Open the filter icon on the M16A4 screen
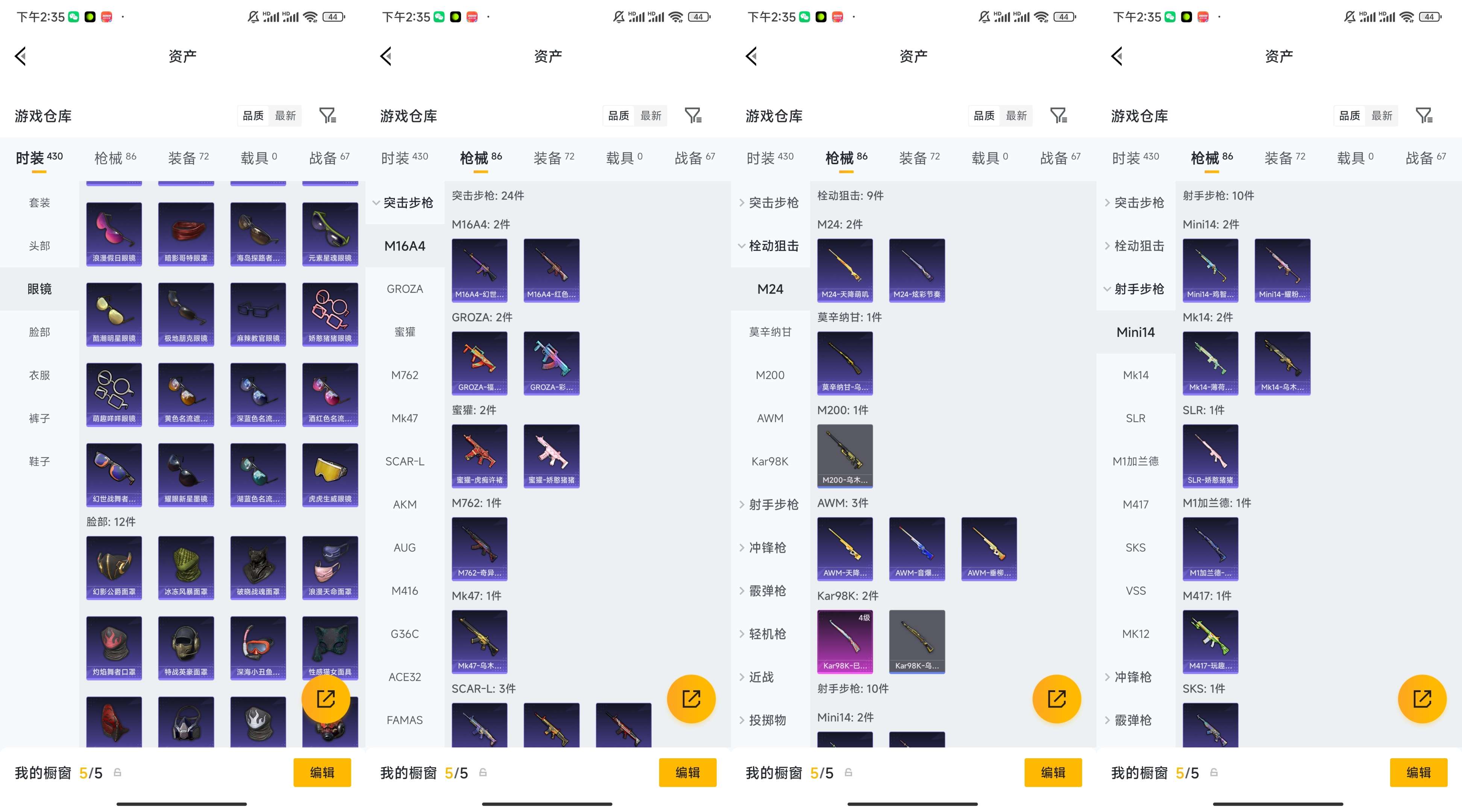This screenshot has height=812, width=1462. coord(693,116)
